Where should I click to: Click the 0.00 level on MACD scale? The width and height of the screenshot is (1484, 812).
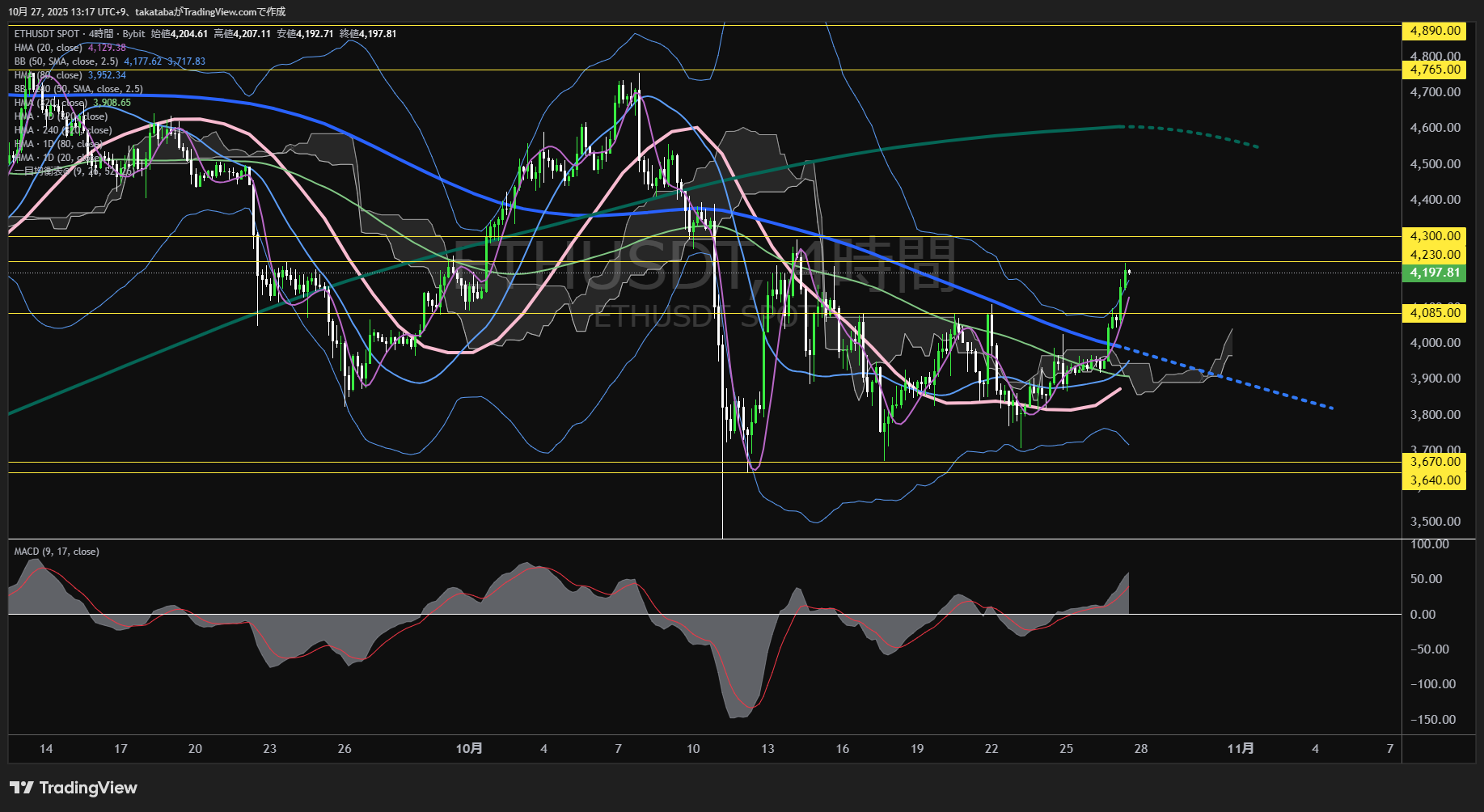click(x=1423, y=615)
